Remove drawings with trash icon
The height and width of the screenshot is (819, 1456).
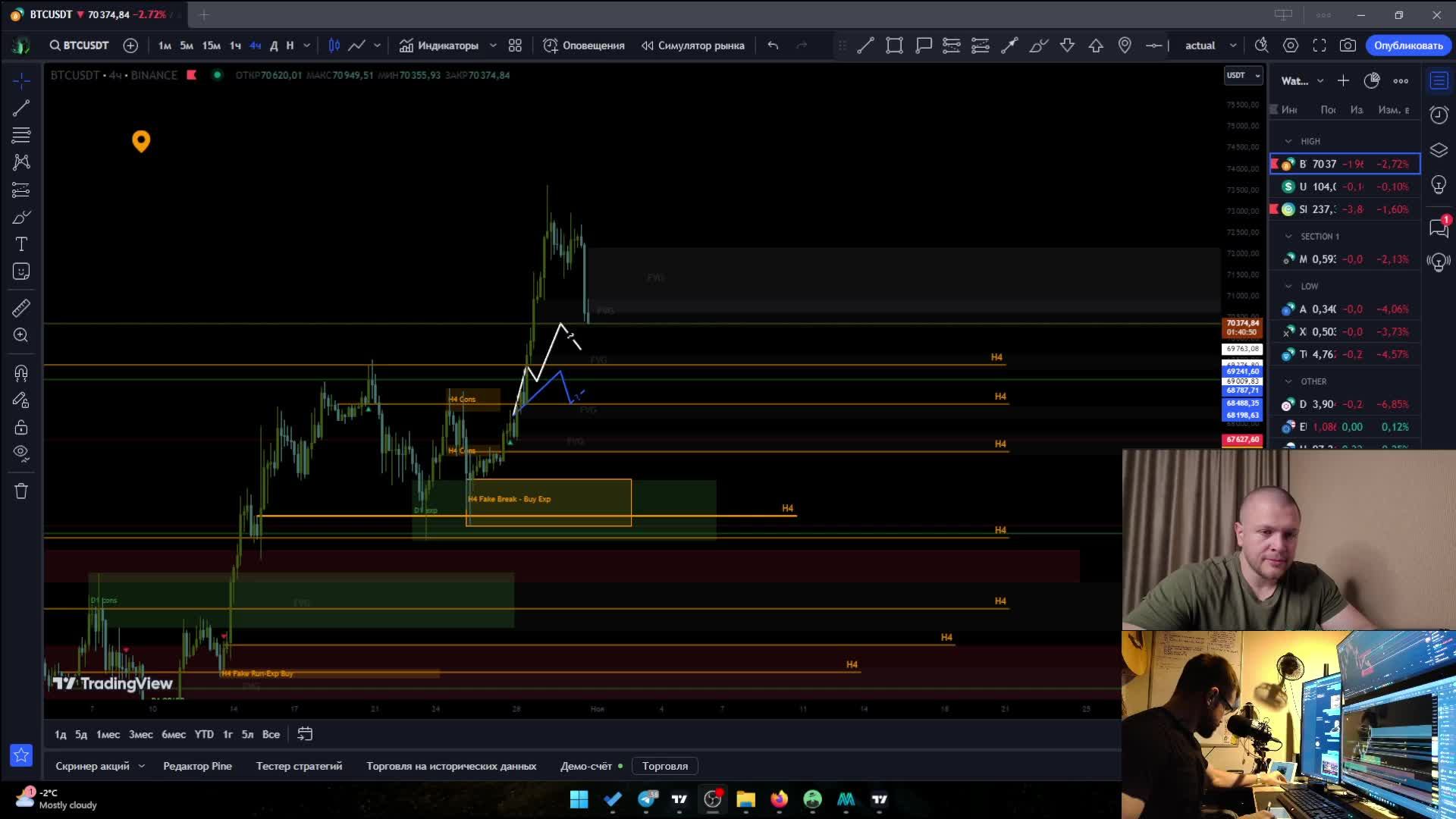[21, 491]
